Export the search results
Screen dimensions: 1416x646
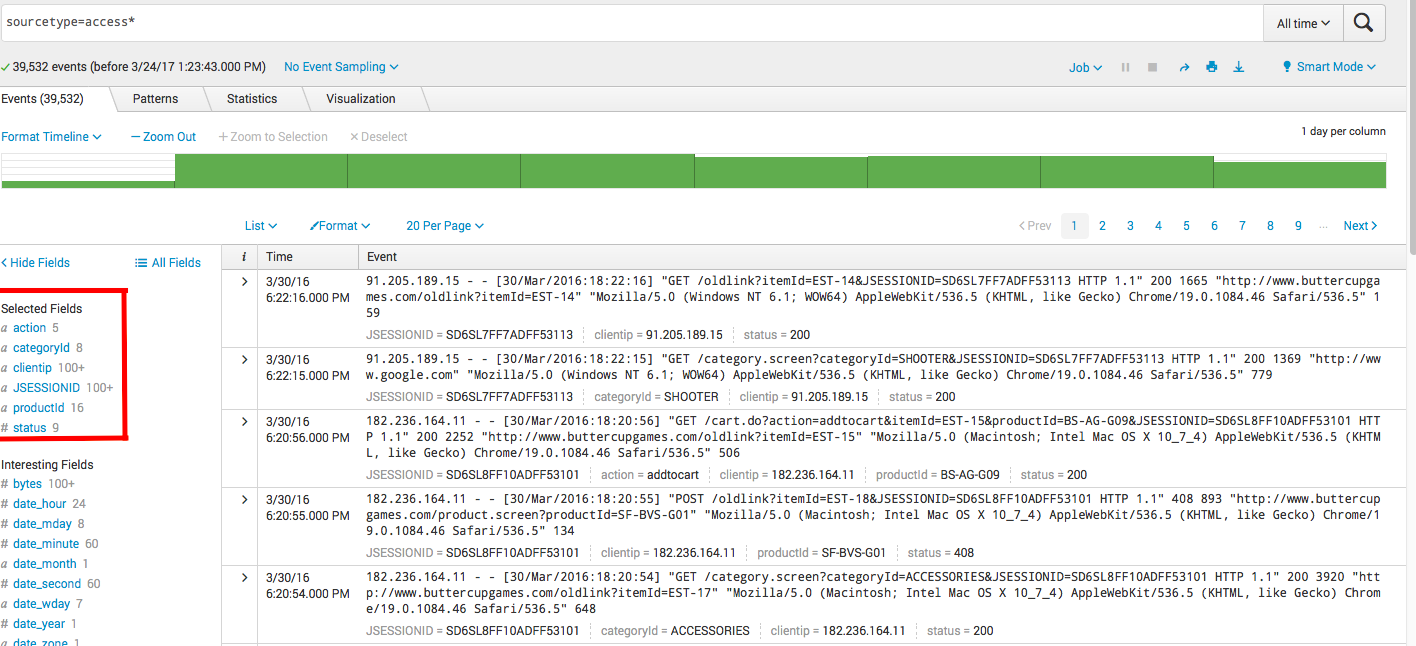[1239, 67]
